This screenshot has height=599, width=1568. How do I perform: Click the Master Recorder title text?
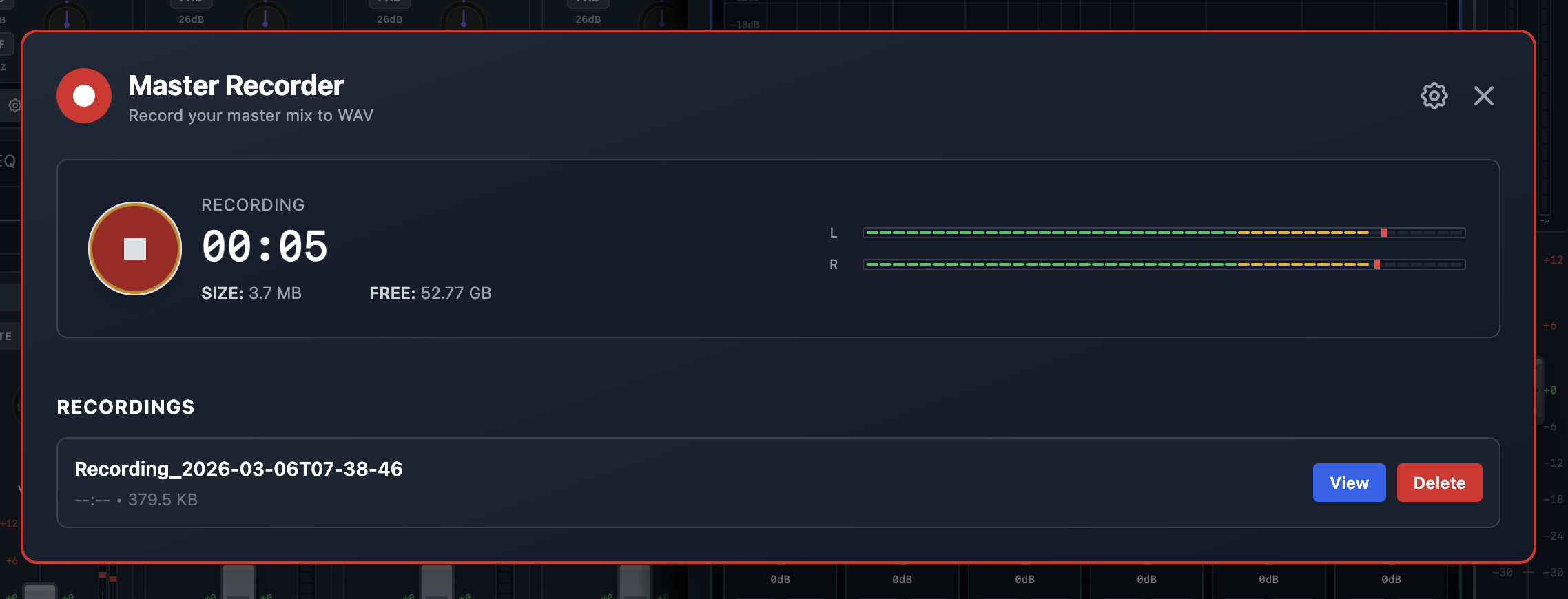236,86
